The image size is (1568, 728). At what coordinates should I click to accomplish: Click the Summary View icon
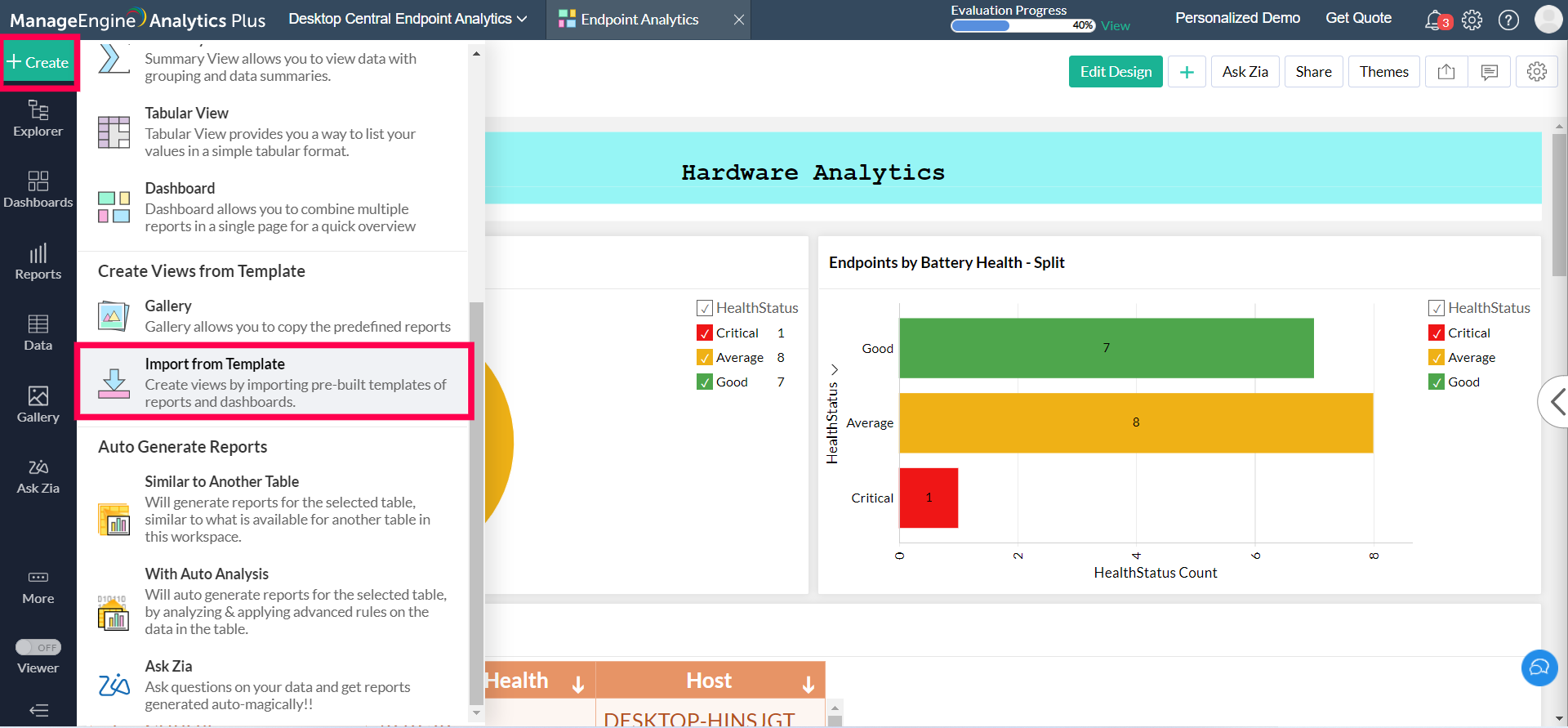(114, 59)
